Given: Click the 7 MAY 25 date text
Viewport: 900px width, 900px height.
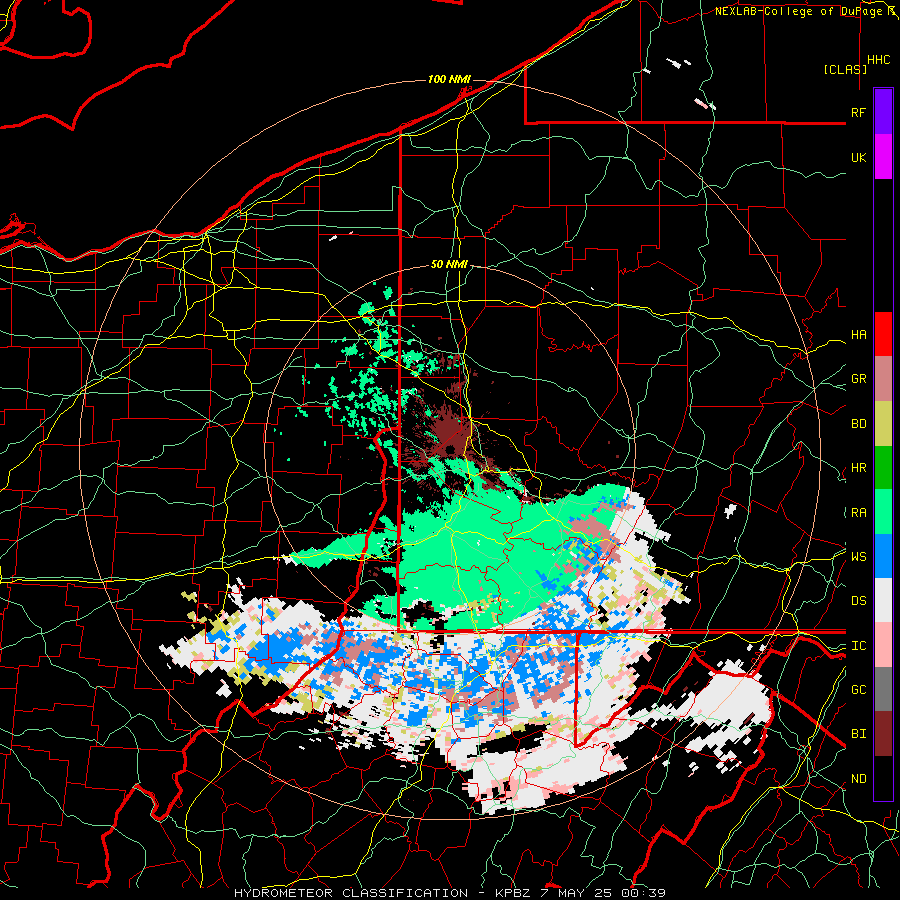Looking at the screenshot, I should coord(576,893).
